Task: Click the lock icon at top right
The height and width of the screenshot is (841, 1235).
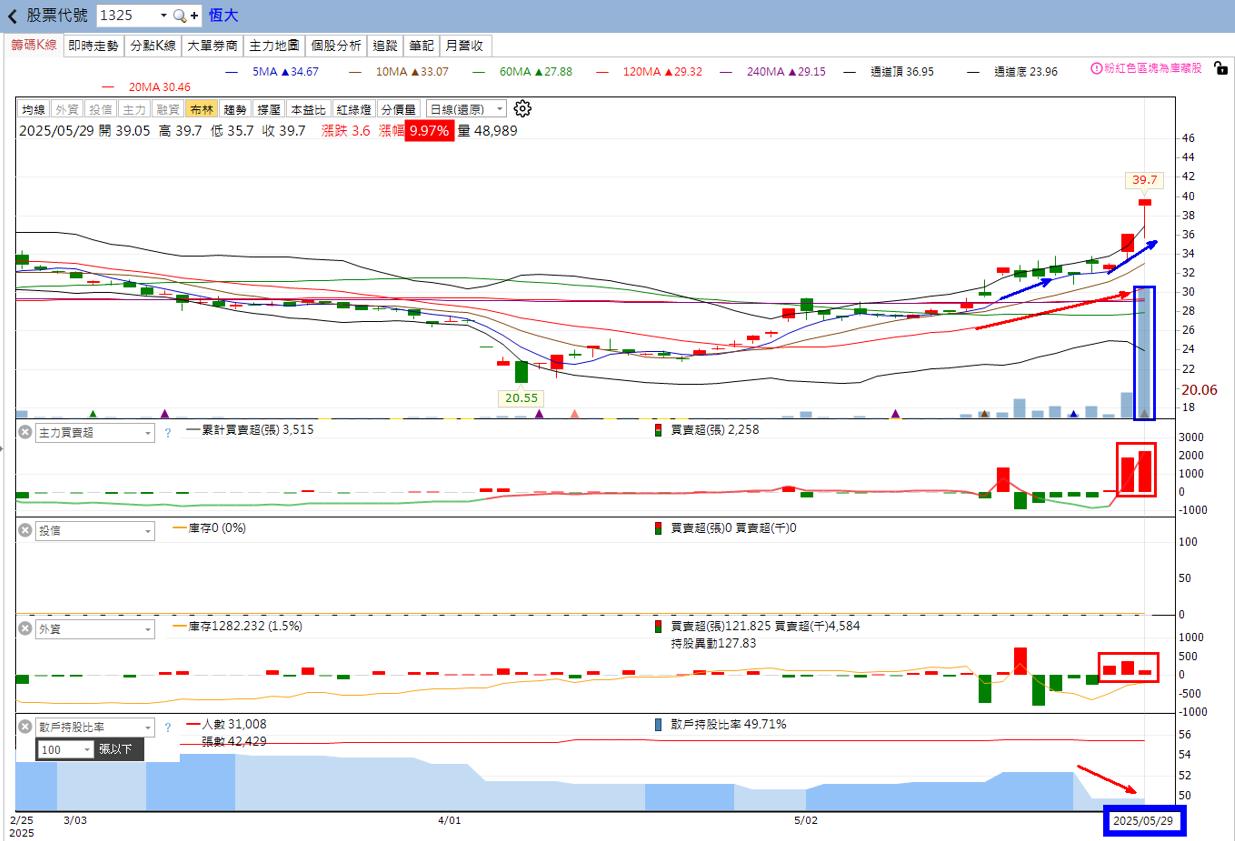Action: (1219, 69)
